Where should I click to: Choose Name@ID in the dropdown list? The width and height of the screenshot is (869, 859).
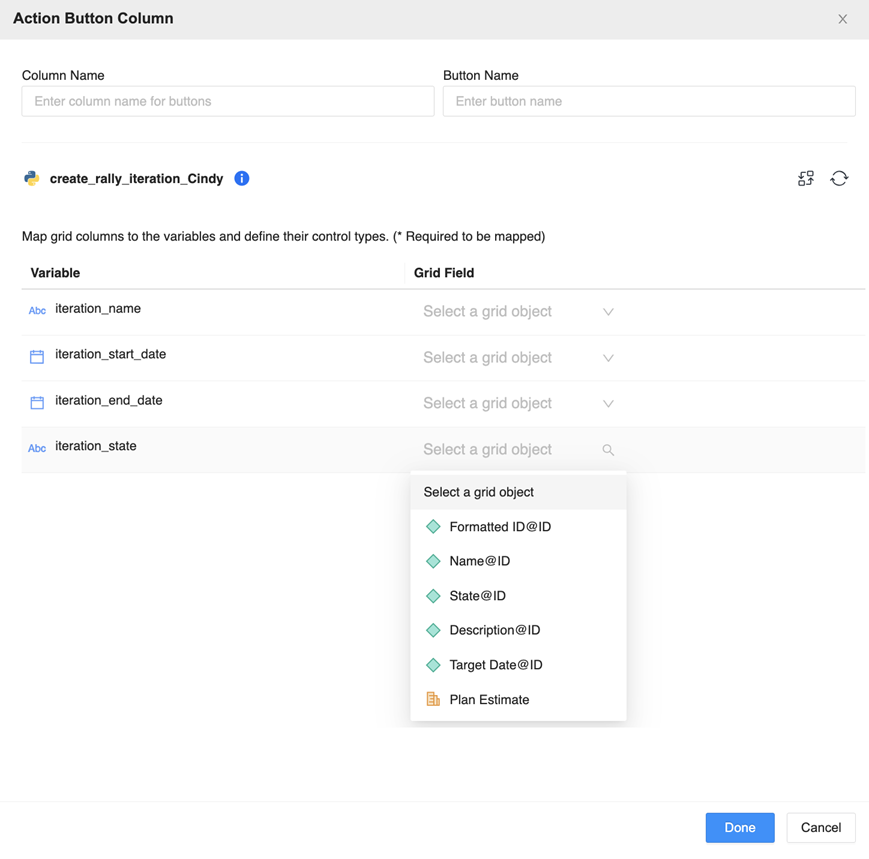[x=480, y=561]
